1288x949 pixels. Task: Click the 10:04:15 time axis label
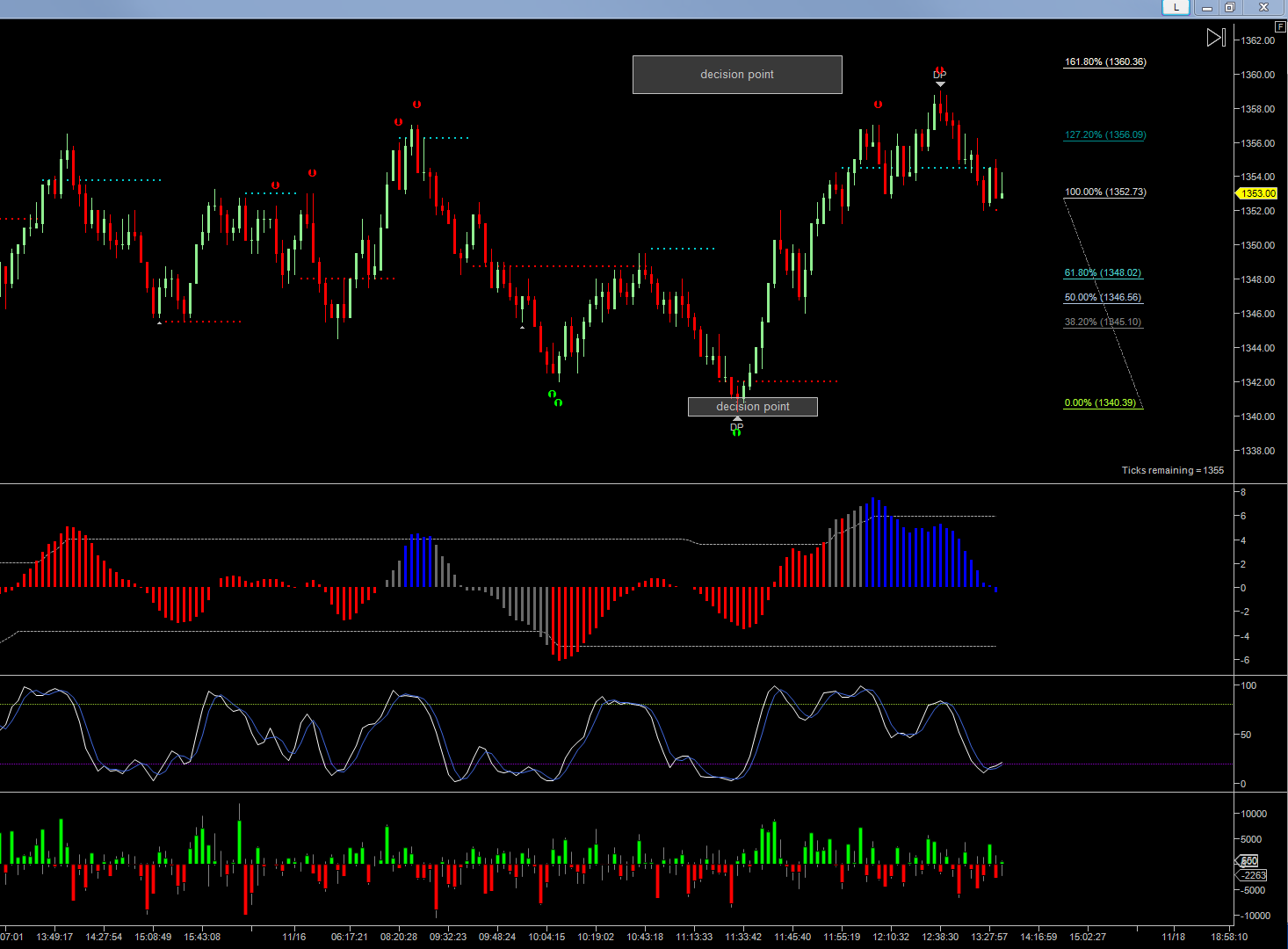[x=546, y=937]
